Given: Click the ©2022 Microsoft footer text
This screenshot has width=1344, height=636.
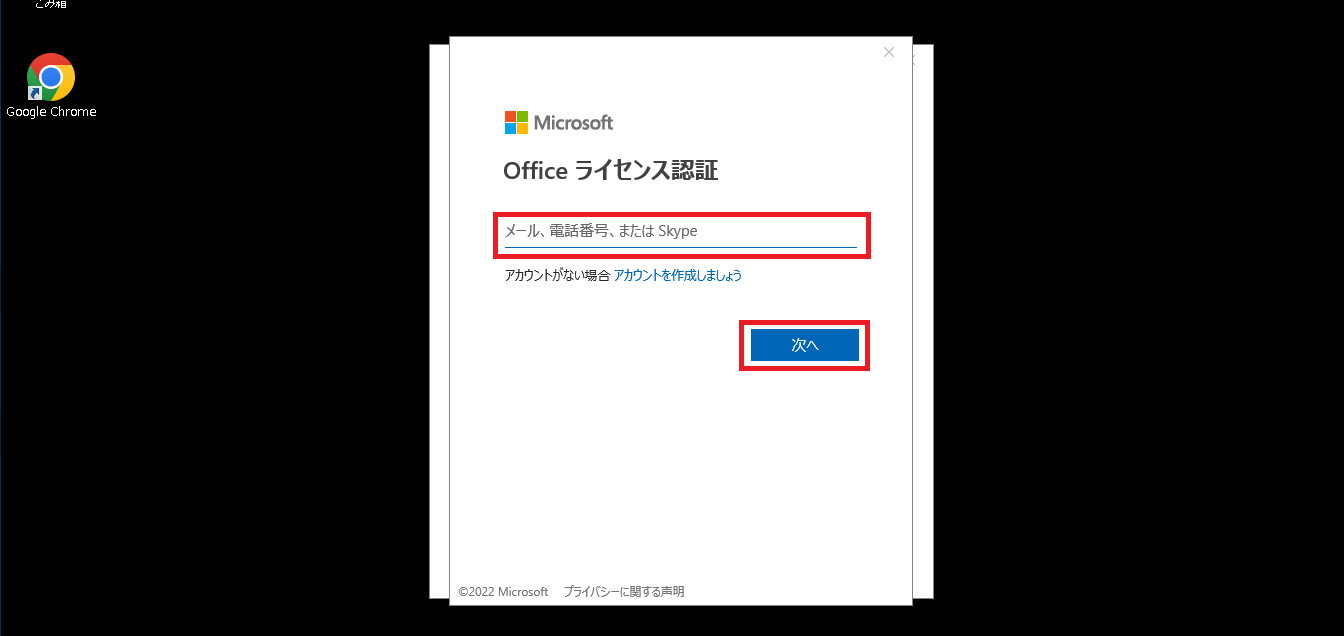Looking at the screenshot, I should [504, 592].
